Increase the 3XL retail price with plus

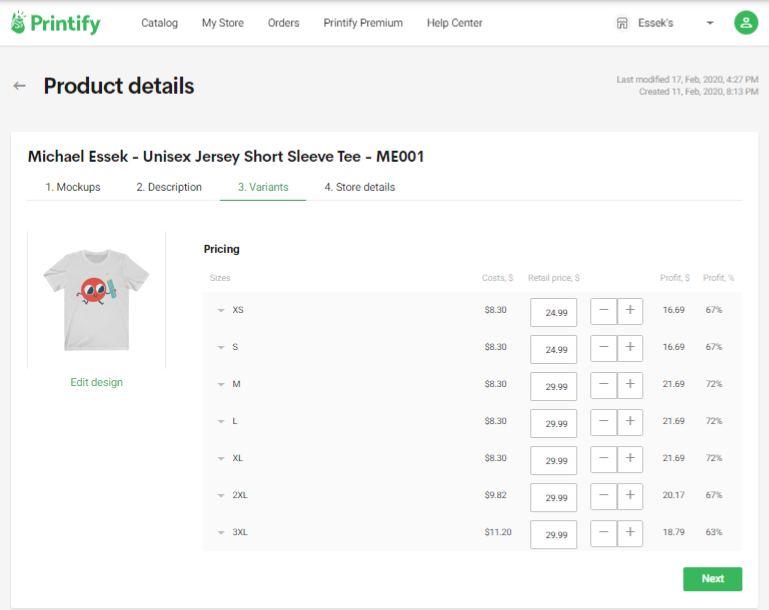click(x=630, y=533)
